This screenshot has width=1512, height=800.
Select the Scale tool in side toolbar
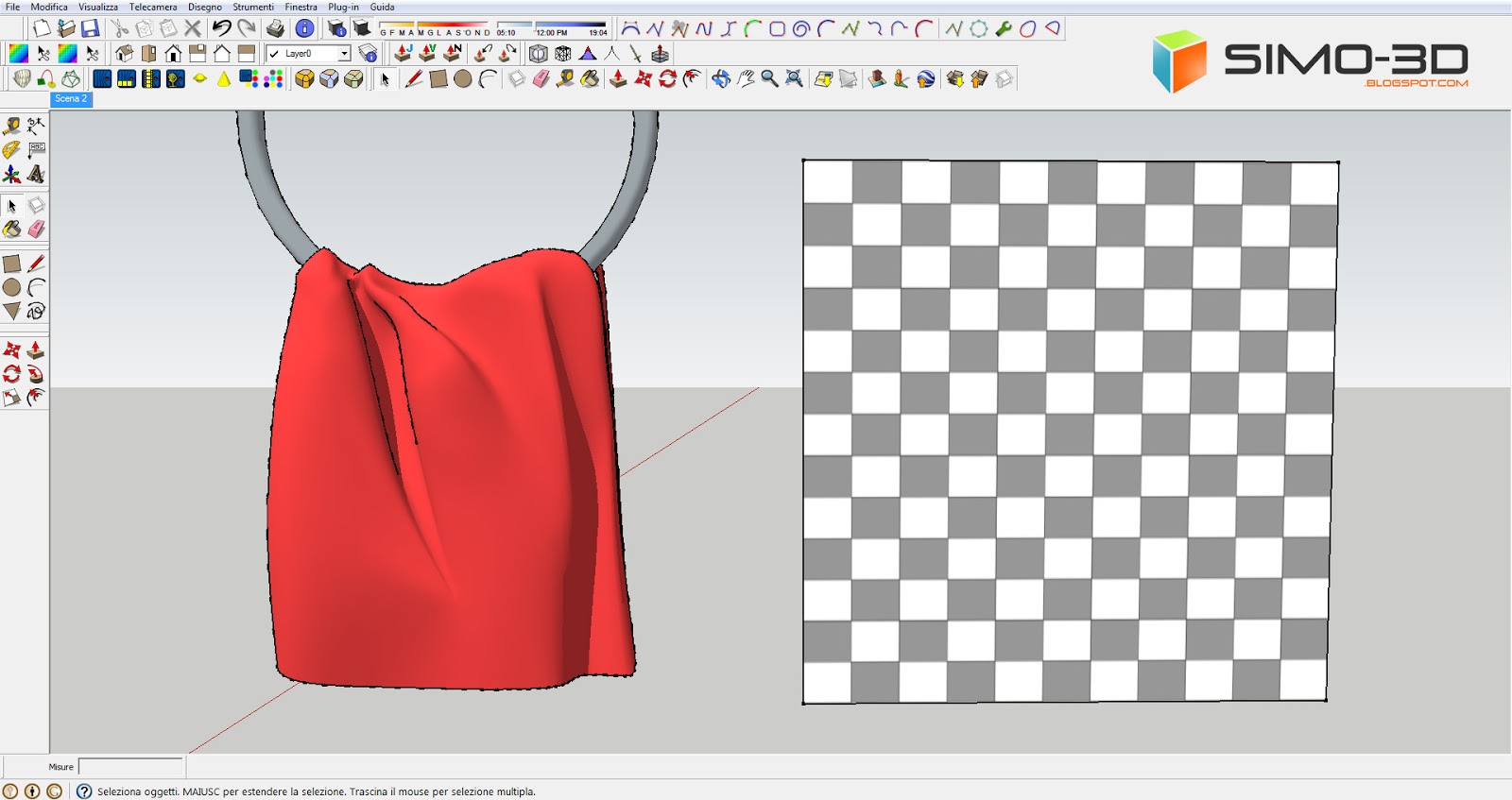tap(11, 398)
